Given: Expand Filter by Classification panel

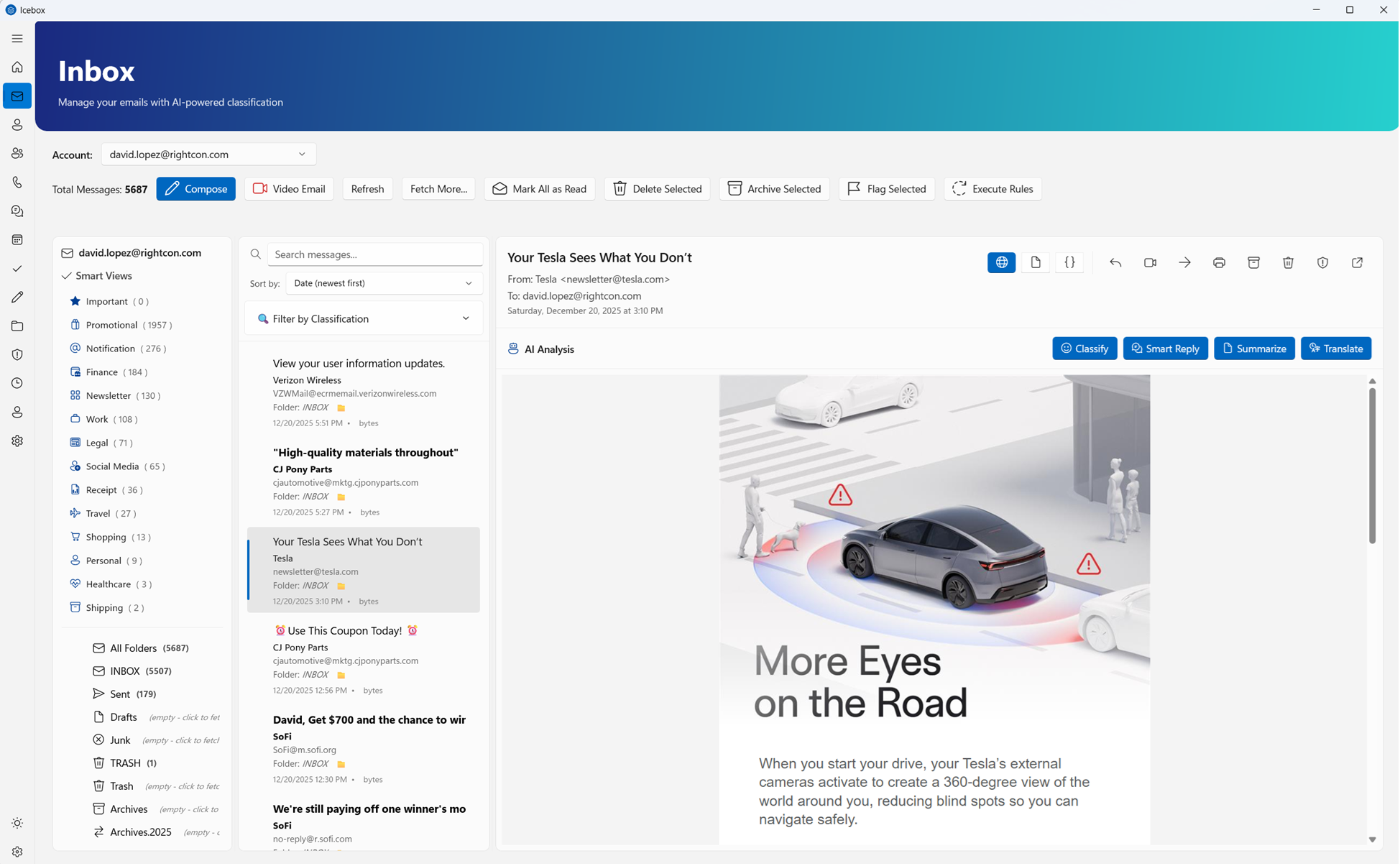Looking at the screenshot, I should pyautogui.click(x=364, y=319).
